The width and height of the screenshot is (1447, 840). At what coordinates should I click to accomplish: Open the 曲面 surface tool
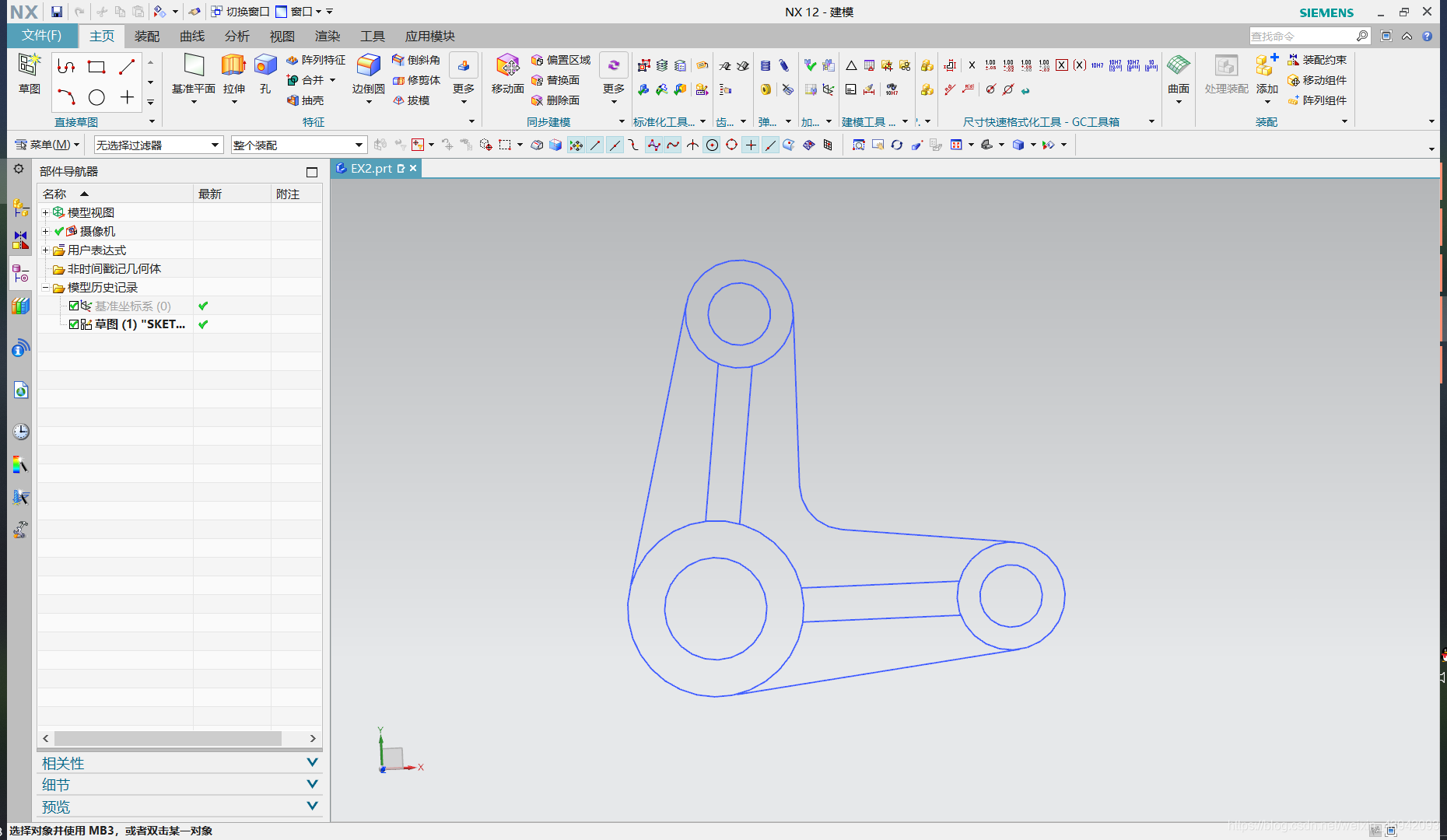point(1179,75)
